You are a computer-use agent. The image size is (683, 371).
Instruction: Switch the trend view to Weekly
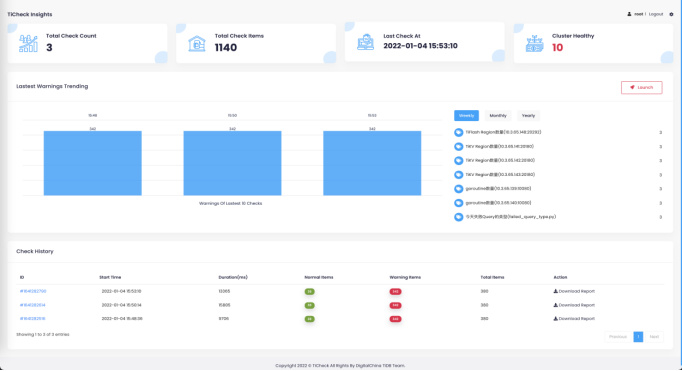click(x=466, y=115)
